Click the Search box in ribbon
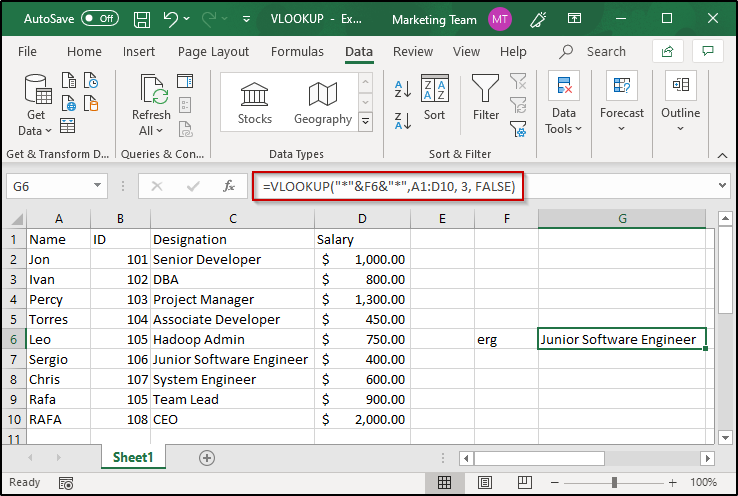738x496 pixels. coord(593,51)
